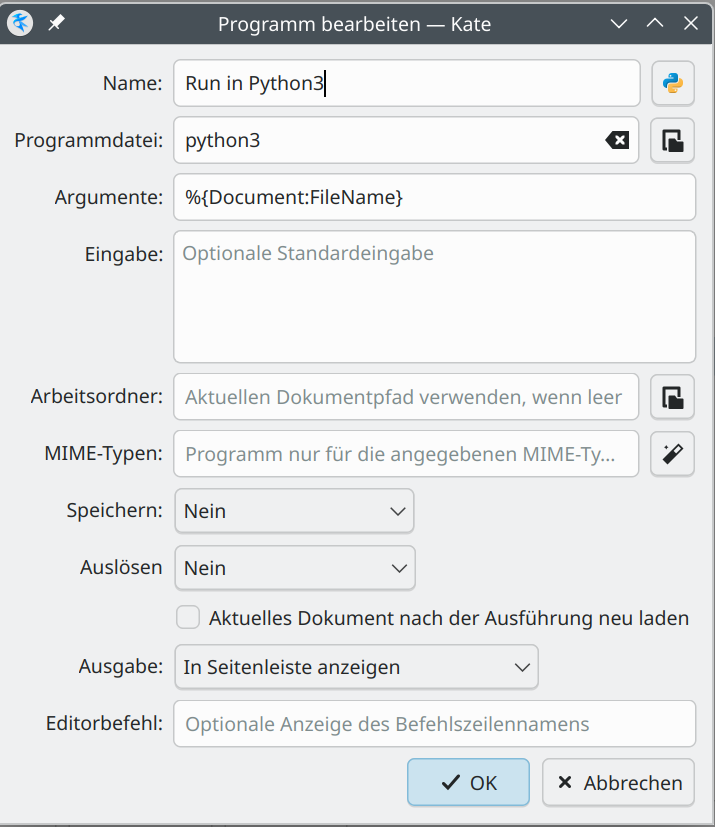Close the Programm bearbeiten dialog window
715x827 pixels.
pos(691,23)
